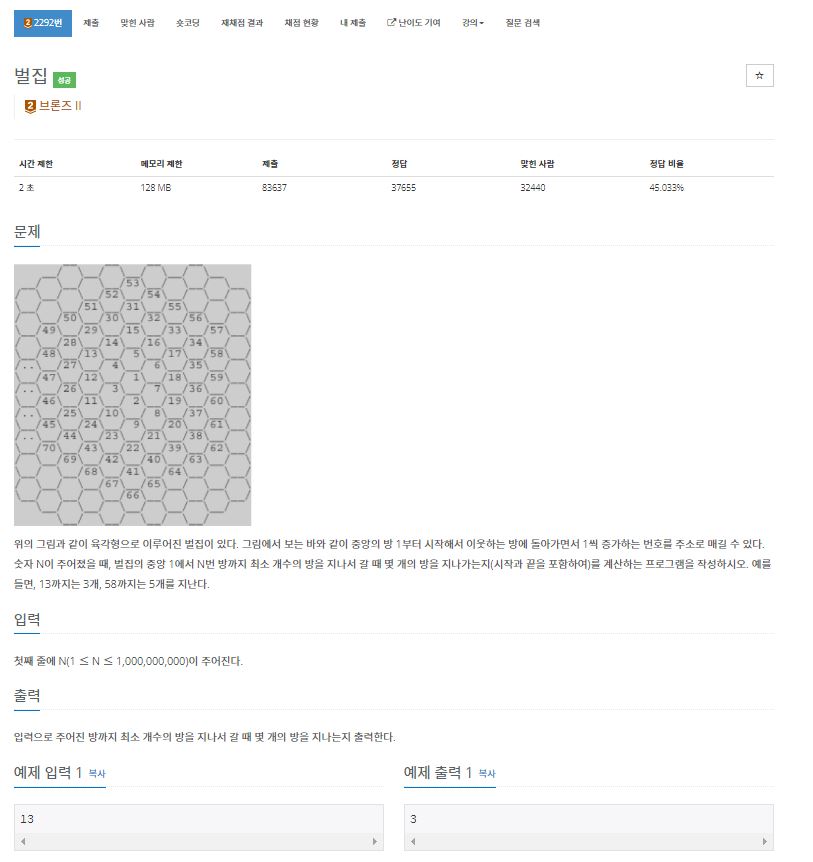Open the 질문 검색 tab

pos(523,23)
